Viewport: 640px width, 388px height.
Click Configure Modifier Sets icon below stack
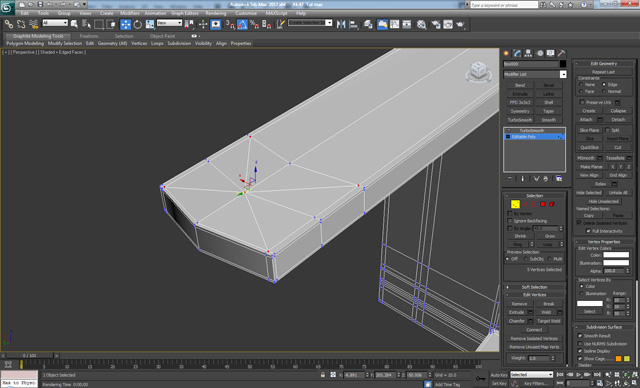[559, 179]
